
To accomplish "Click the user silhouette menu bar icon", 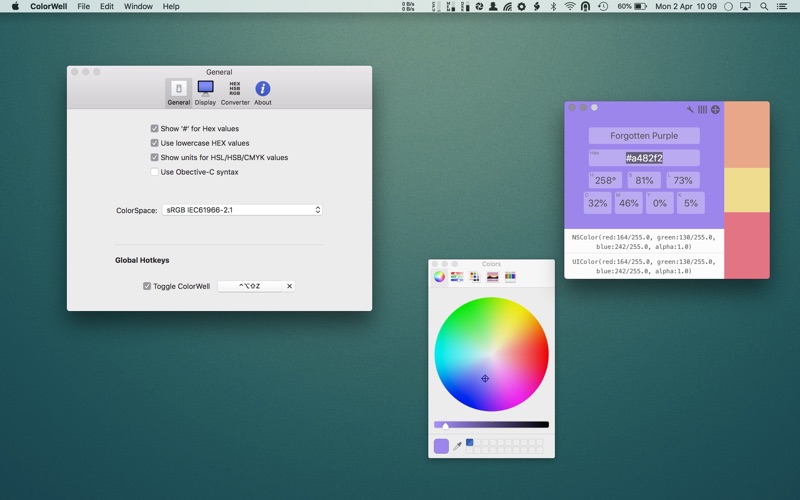I will point(493,6).
